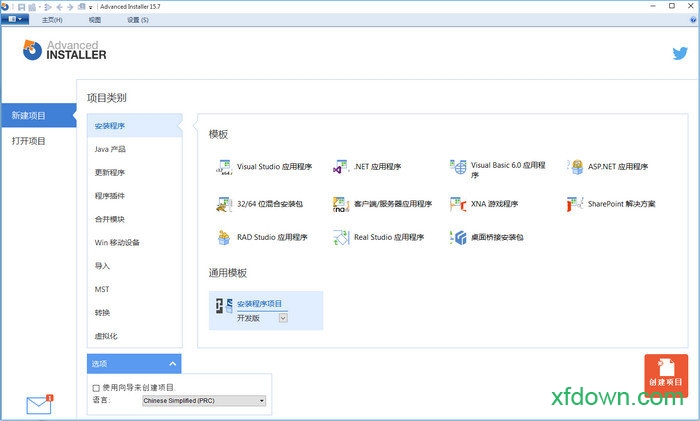Click the RAD Studio 应用程序 template icon
This screenshot has height=421, width=700.
click(x=224, y=238)
